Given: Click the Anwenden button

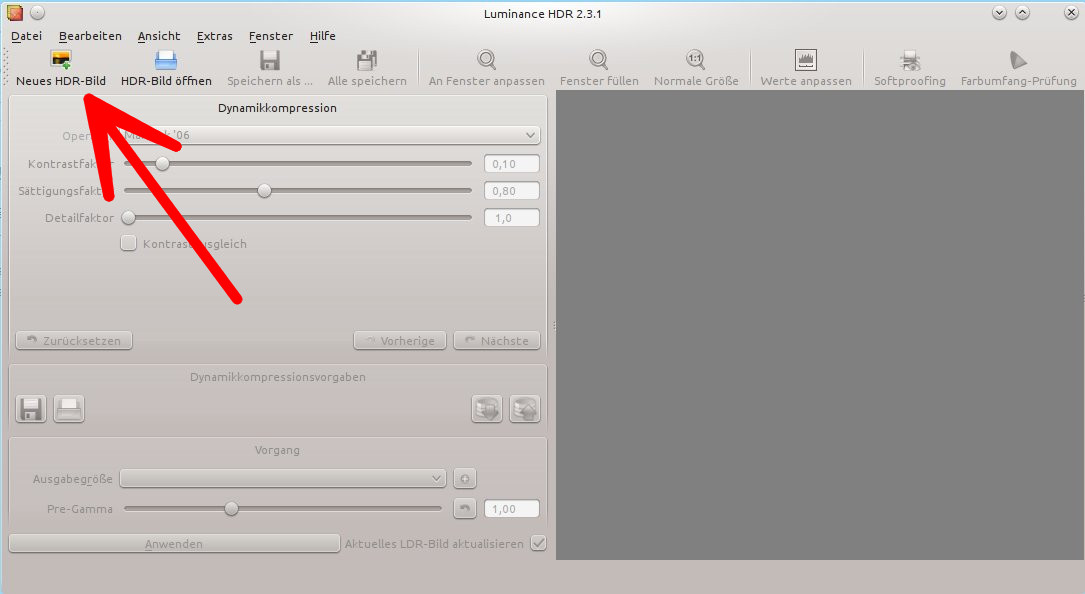Looking at the screenshot, I should coord(174,543).
